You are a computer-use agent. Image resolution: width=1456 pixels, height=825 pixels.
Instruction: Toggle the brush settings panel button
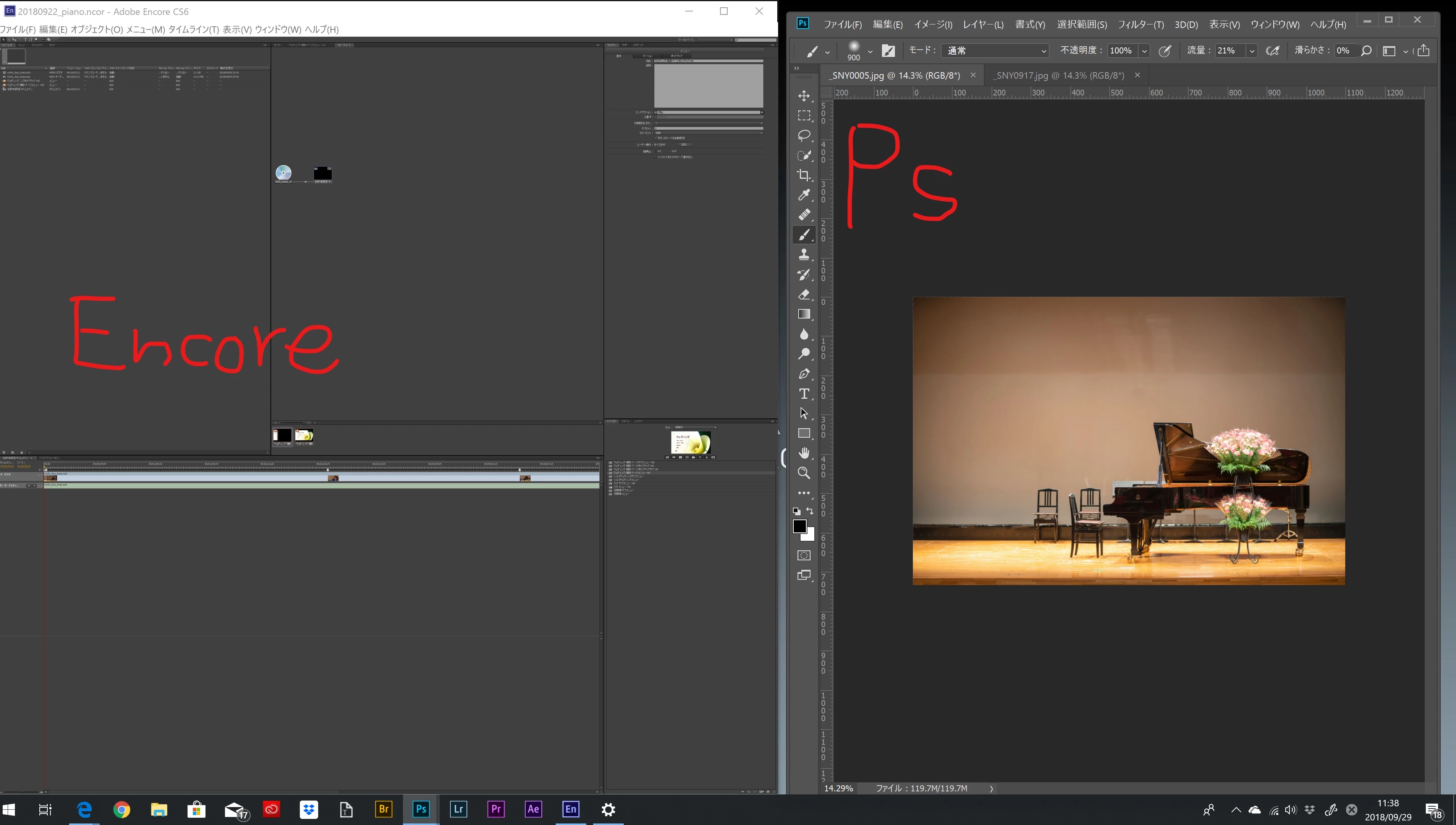click(x=888, y=51)
